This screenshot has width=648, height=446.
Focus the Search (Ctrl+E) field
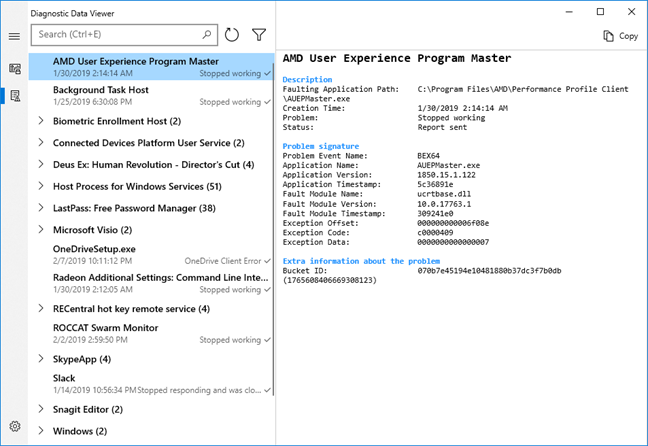coord(124,35)
